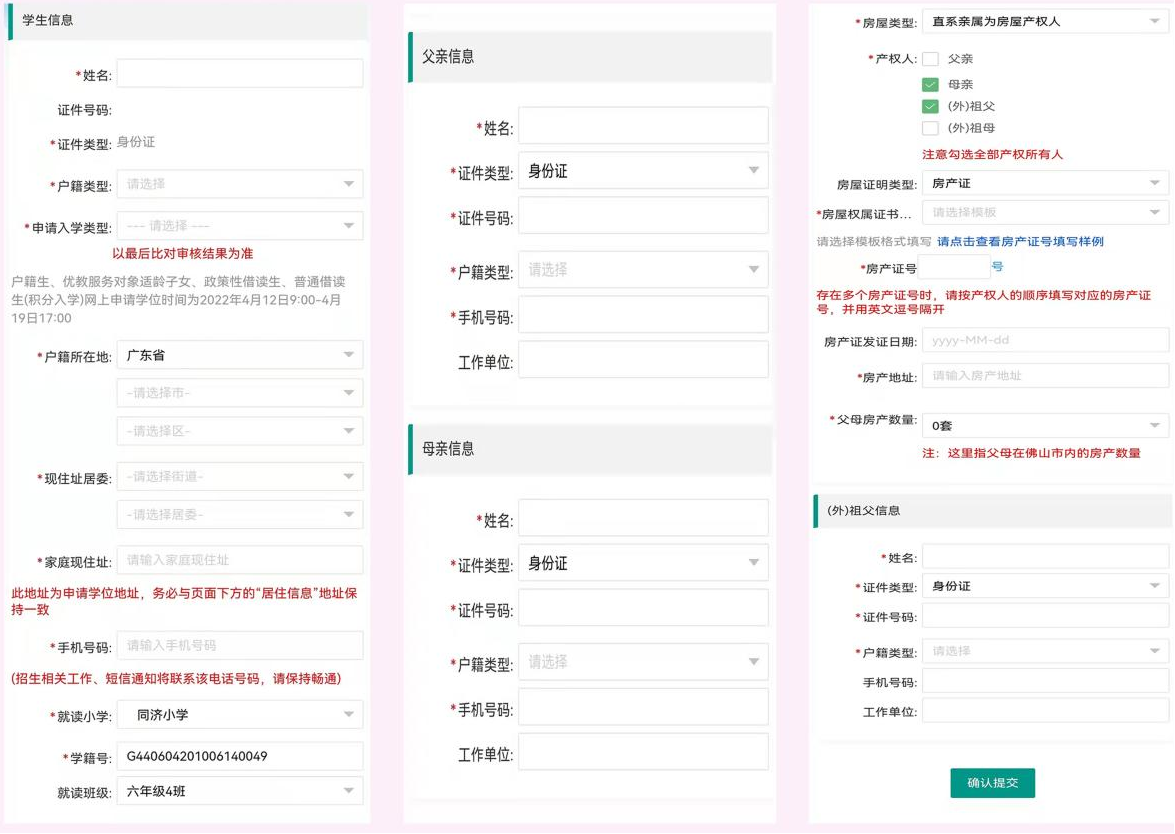Open the 房屋类型 dropdown
Viewport: 1175px width, 834px height.
(x=1044, y=20)
